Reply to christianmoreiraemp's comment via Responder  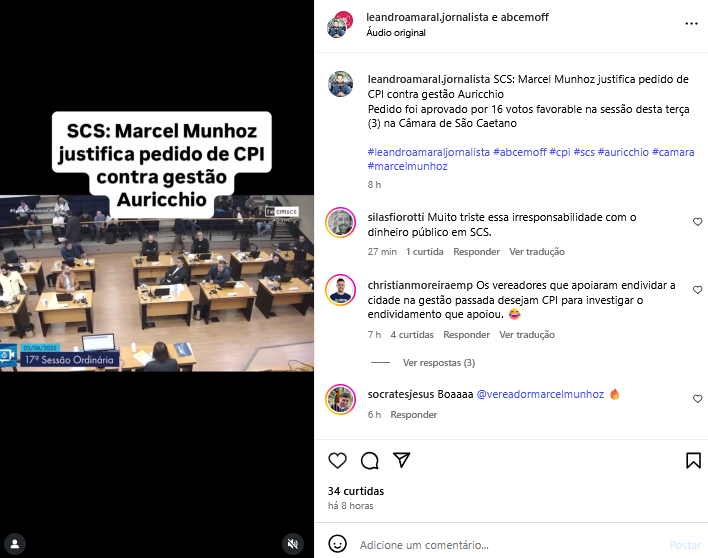point(466,335)
